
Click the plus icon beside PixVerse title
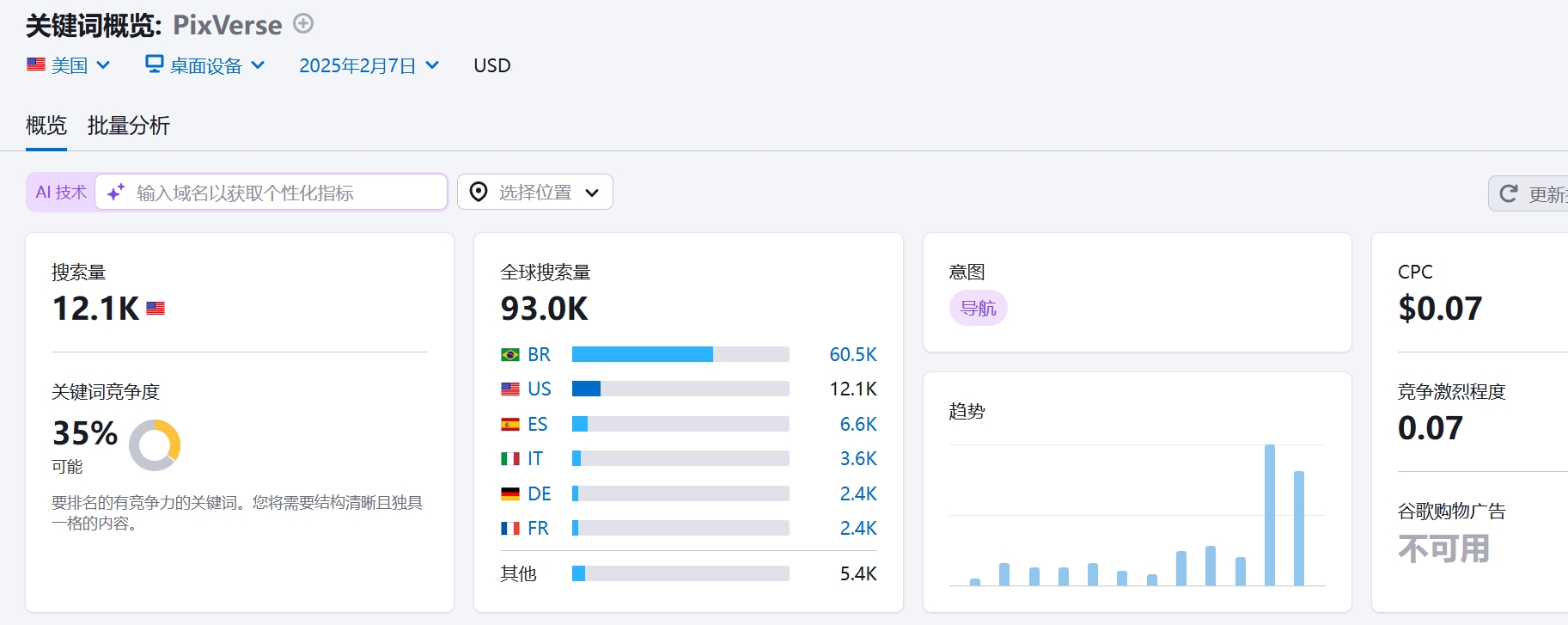tap(303, 23)
